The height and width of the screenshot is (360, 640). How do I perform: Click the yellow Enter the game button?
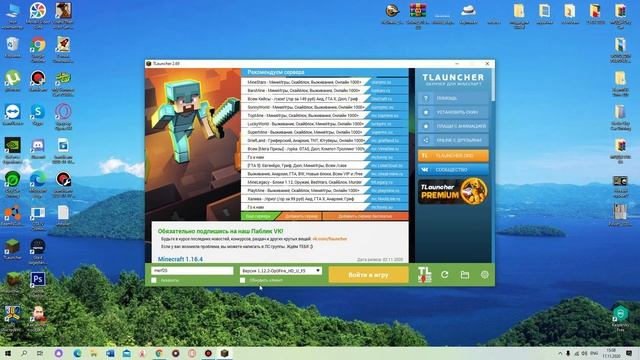368,275
